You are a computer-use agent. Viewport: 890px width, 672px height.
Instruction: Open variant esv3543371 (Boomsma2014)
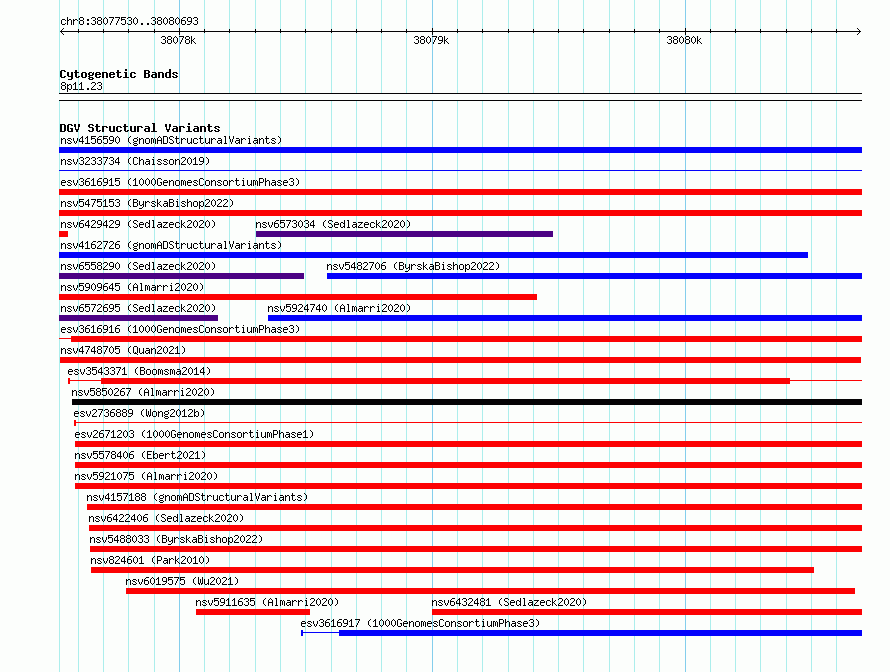point(139,371)
